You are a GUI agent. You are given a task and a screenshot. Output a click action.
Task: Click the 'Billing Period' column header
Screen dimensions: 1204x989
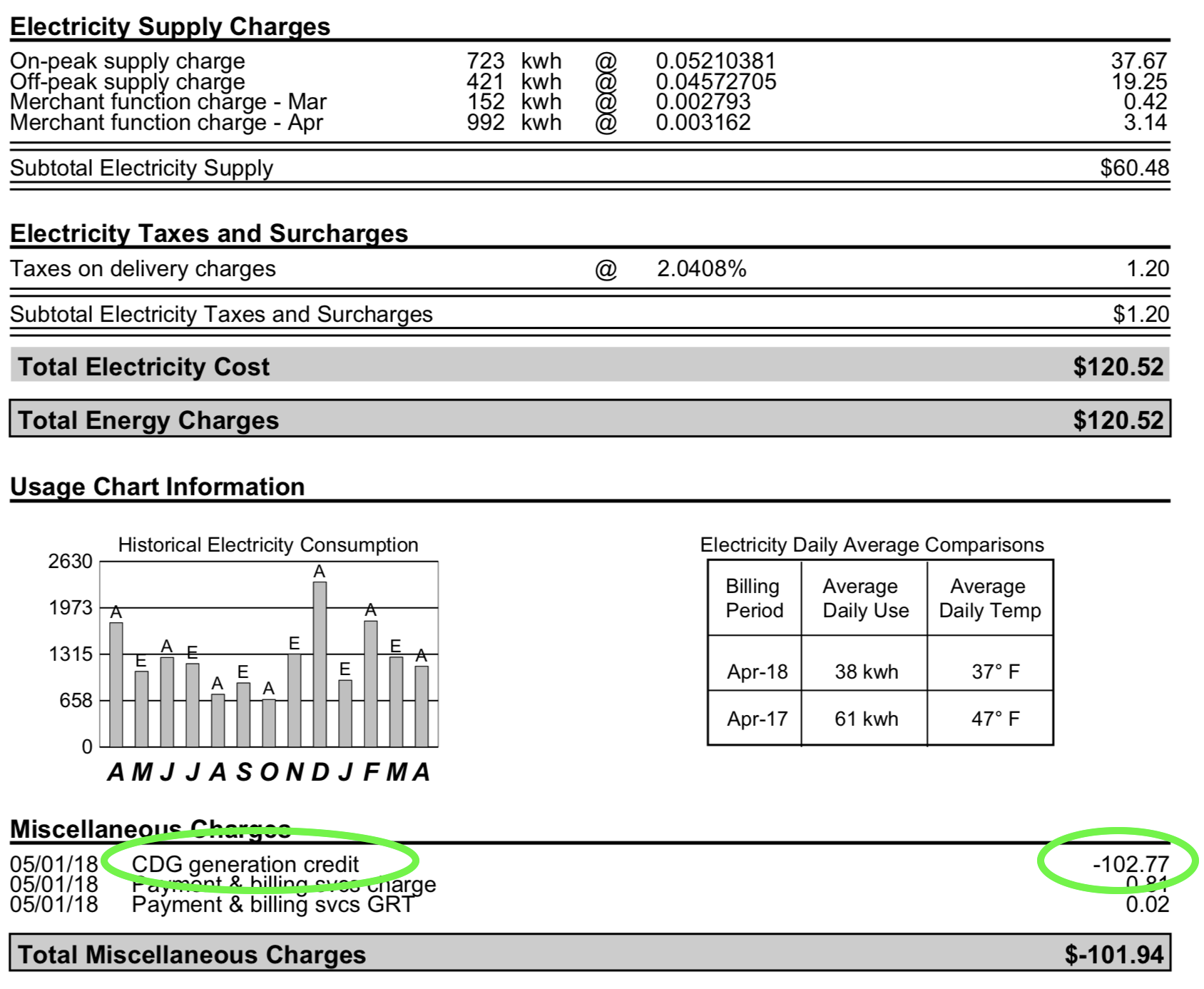(x=755, y=599)
